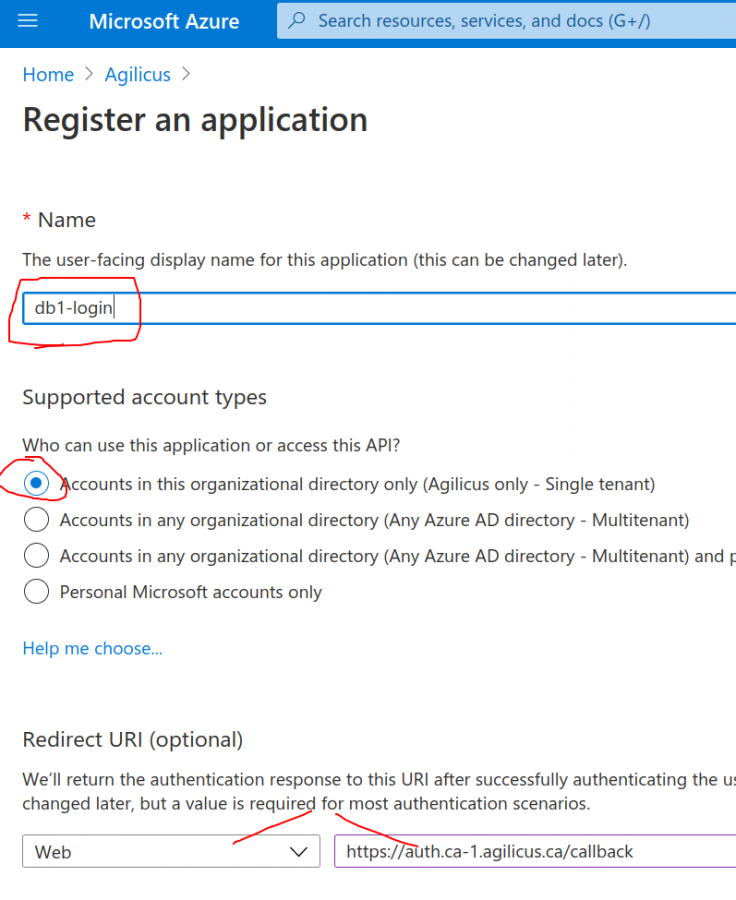Select Single tenant account type radio
Viewport: 736px width, 900px height.
click(36, 483)
